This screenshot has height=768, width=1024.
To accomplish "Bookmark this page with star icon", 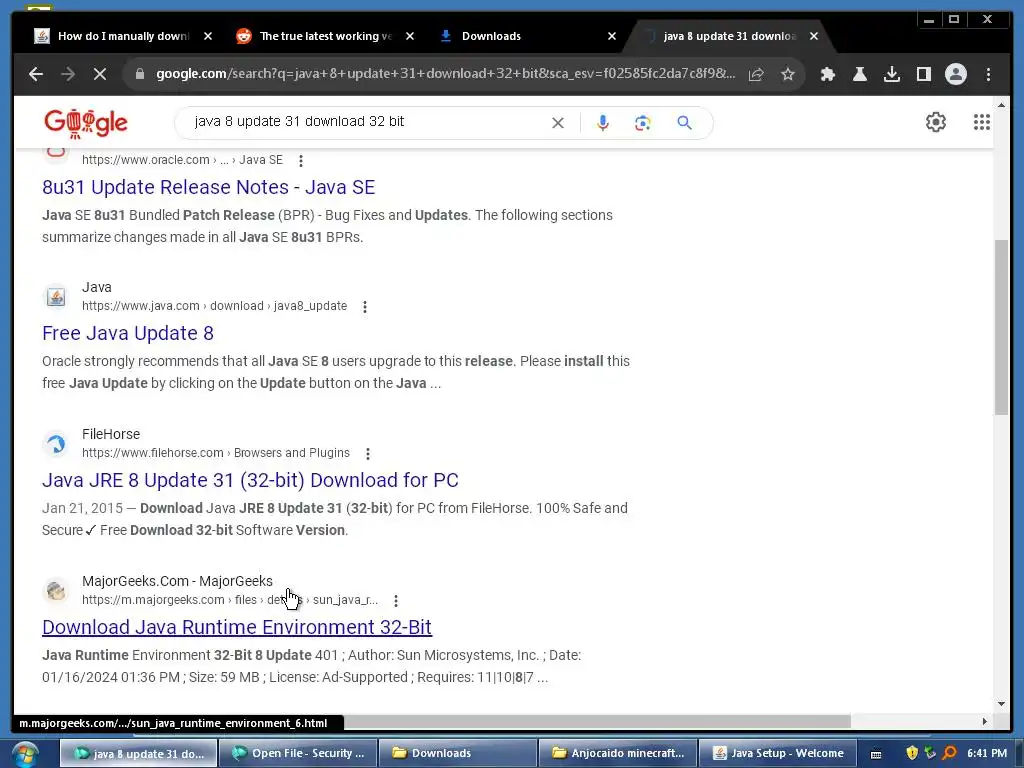I will (x=788, y=74).
